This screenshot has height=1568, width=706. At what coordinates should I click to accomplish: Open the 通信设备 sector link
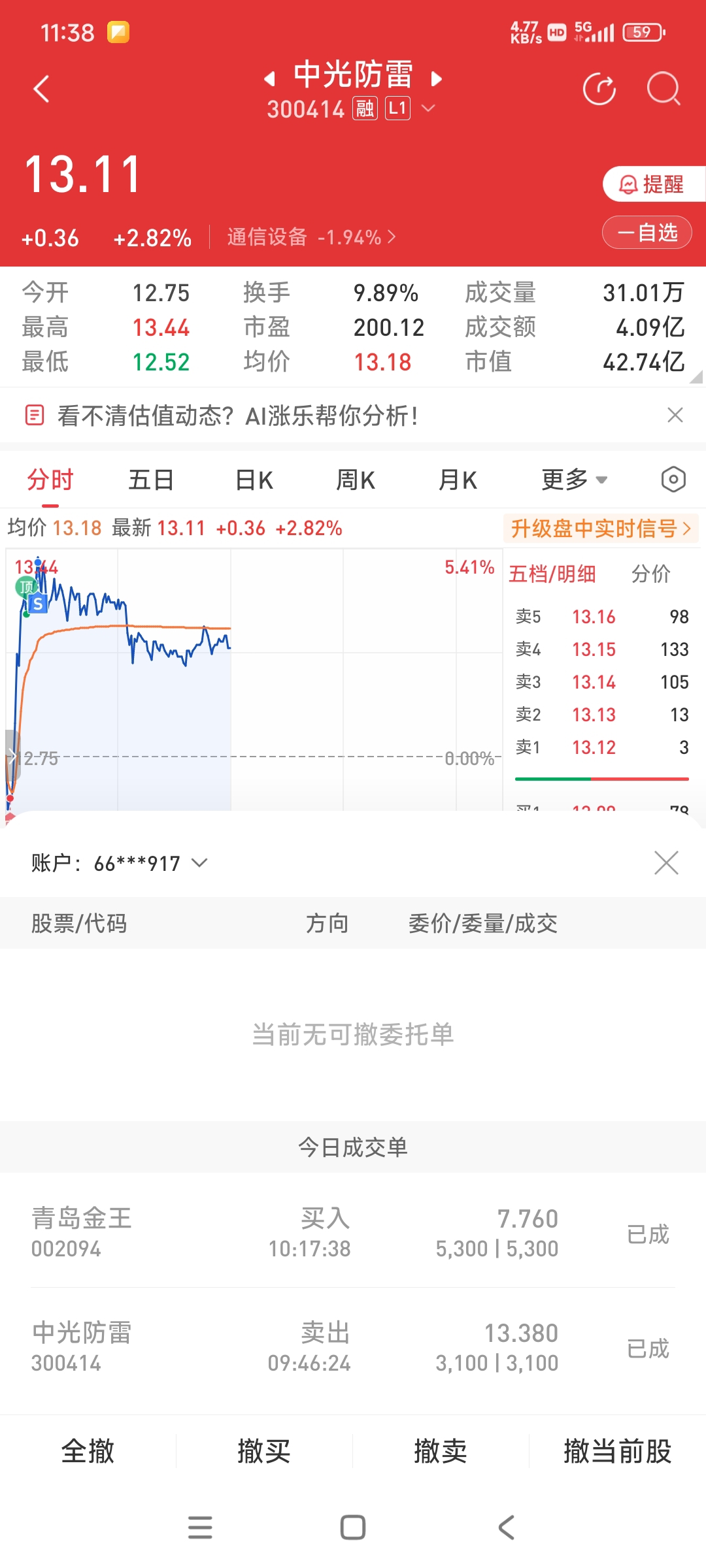(311, 237)
